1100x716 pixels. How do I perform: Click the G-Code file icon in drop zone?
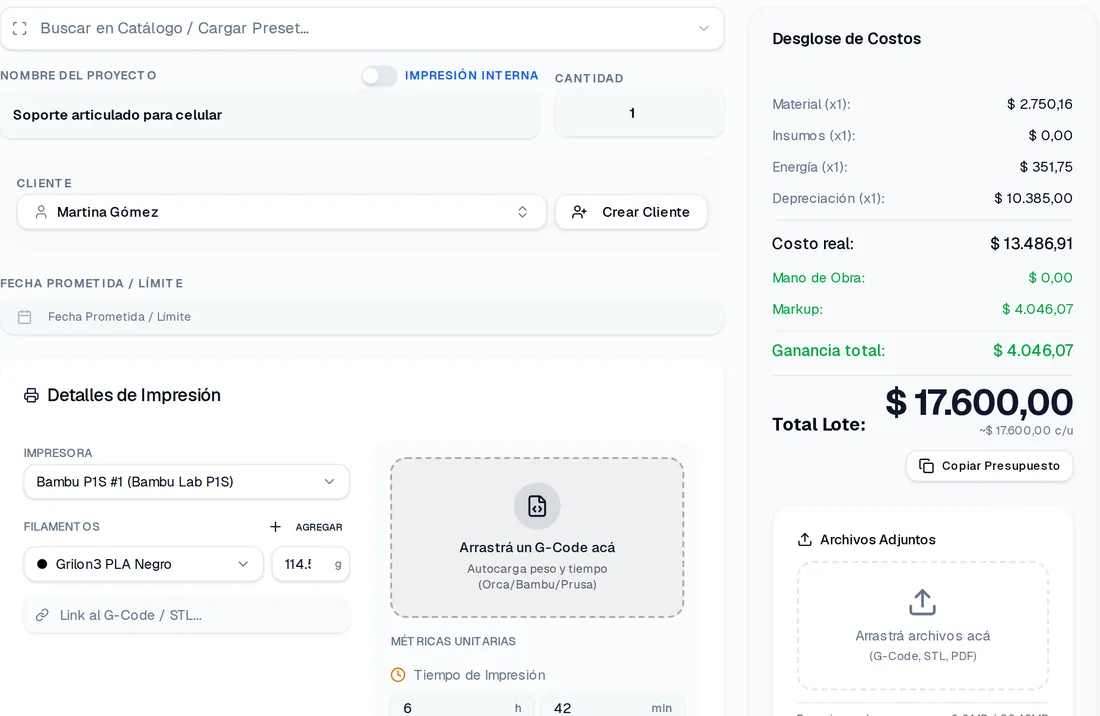pyautogui.click(x=537, y=506)
